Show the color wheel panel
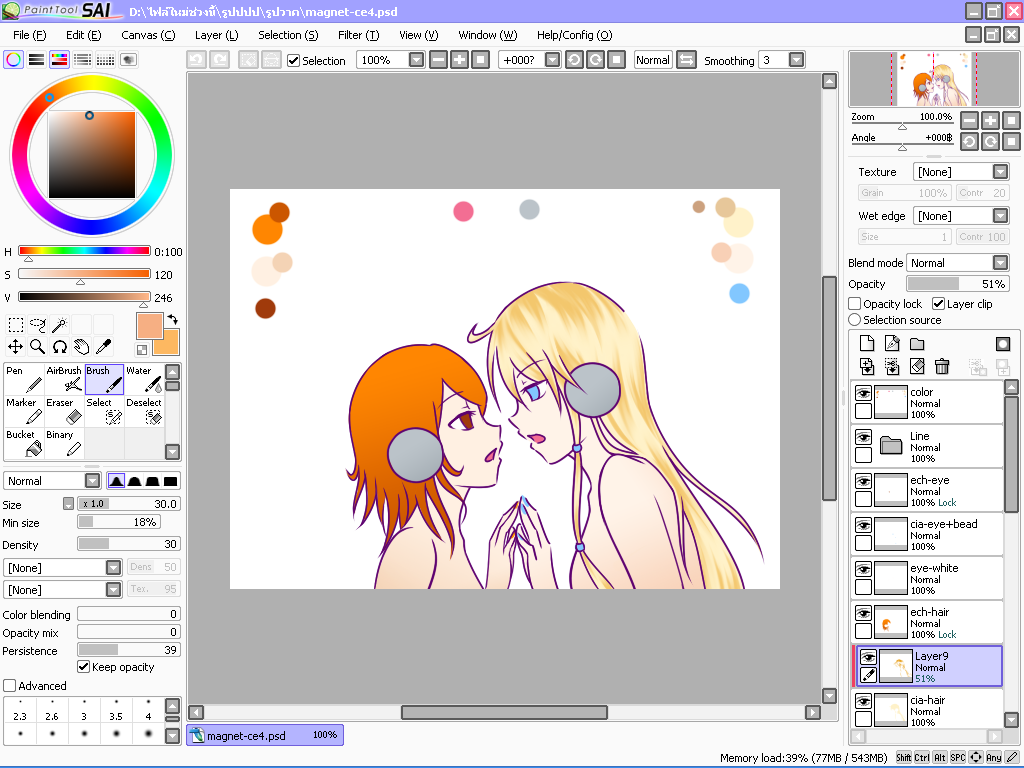The height and width of the screenshot is (768, 1024). (x=14, y=59)
